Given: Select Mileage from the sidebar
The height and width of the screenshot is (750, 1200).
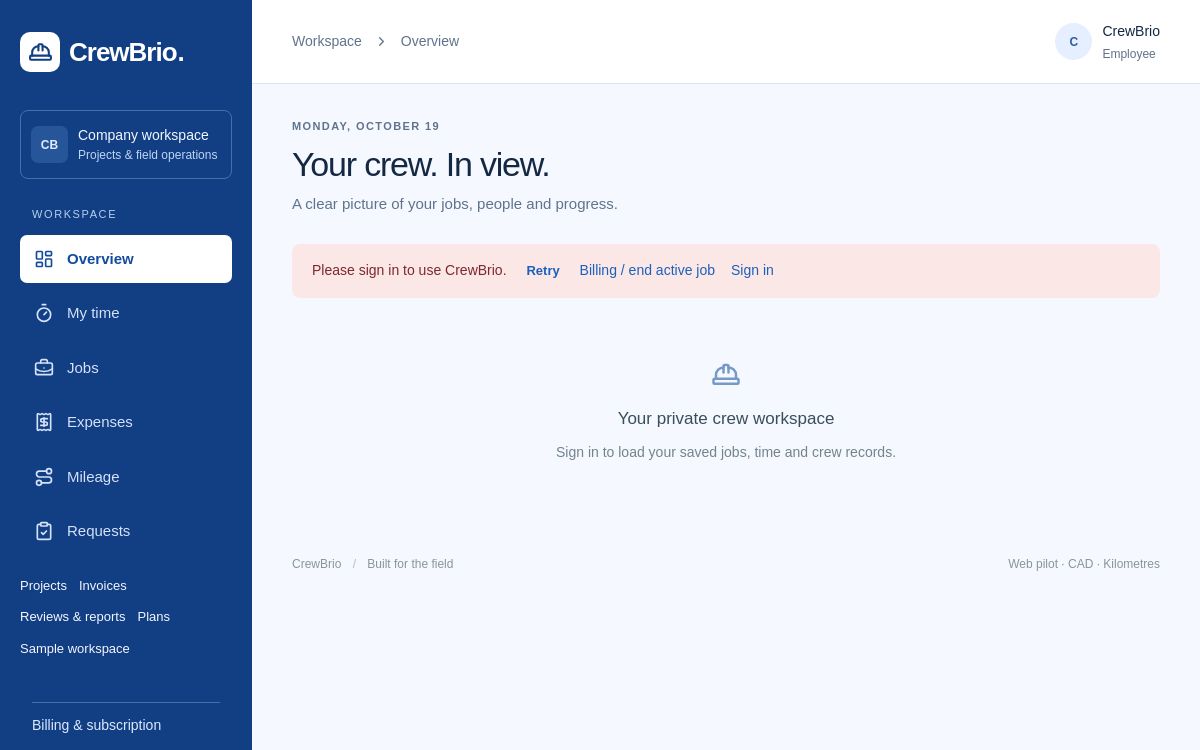Looking at the screenshot, I should pos(126,476).
